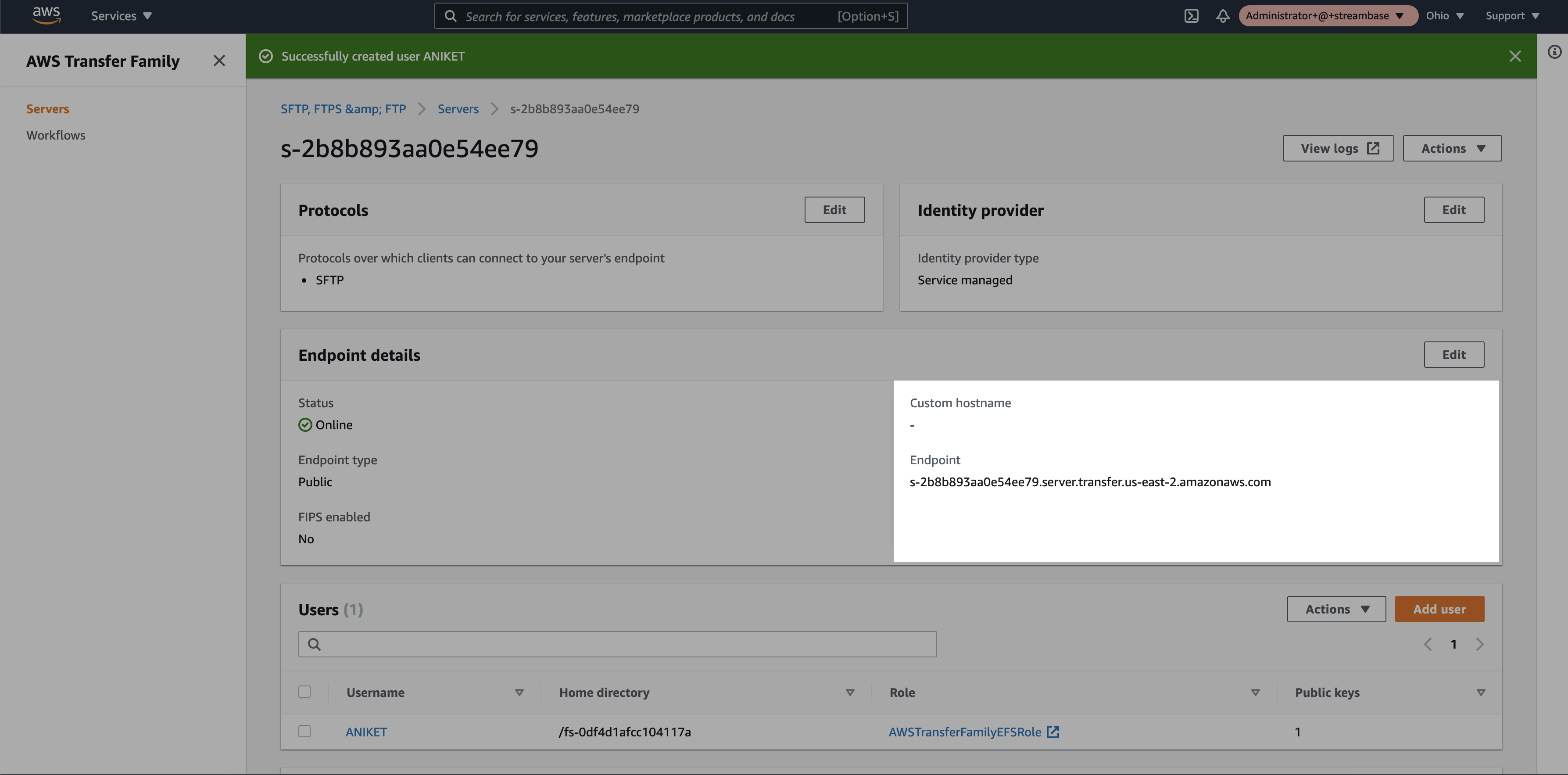Click page number 1 in pagination
The image size is (1568, 775).
coord(1453,644)
